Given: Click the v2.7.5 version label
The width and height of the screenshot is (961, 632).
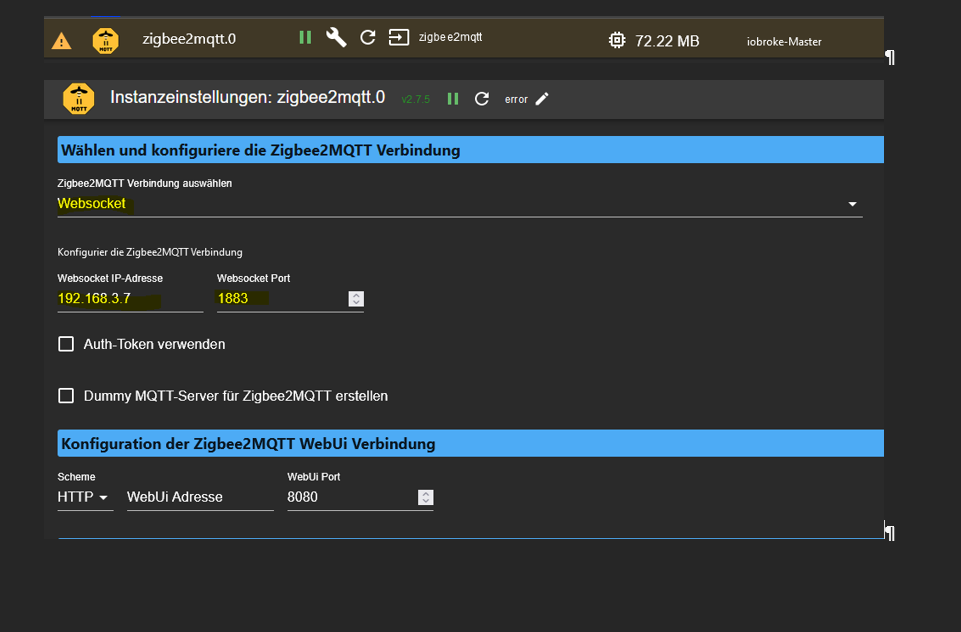Looking at the screenshot, I should pyautogui.click(x=416, y=99).
